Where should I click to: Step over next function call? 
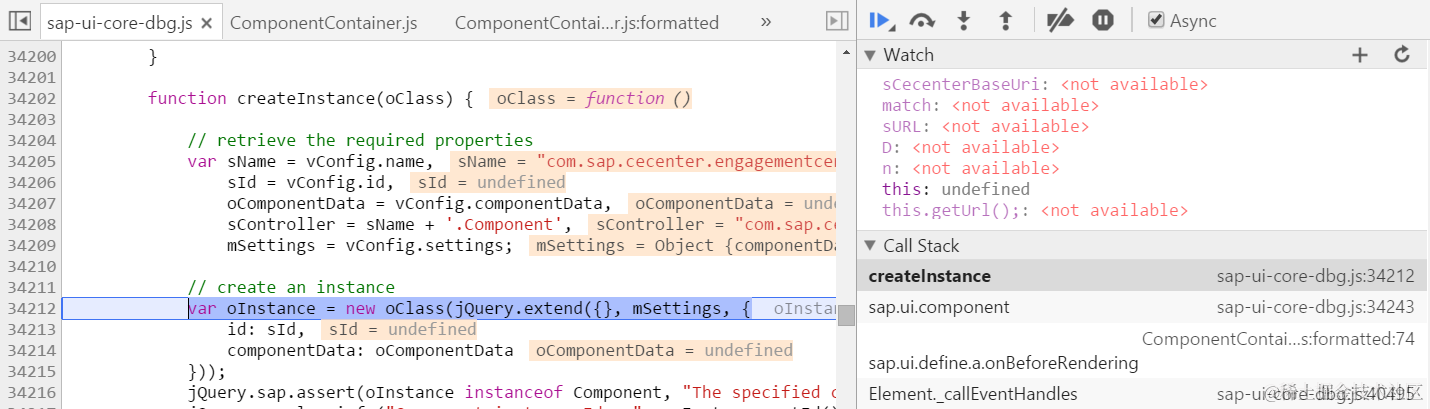tap(922, 20)
